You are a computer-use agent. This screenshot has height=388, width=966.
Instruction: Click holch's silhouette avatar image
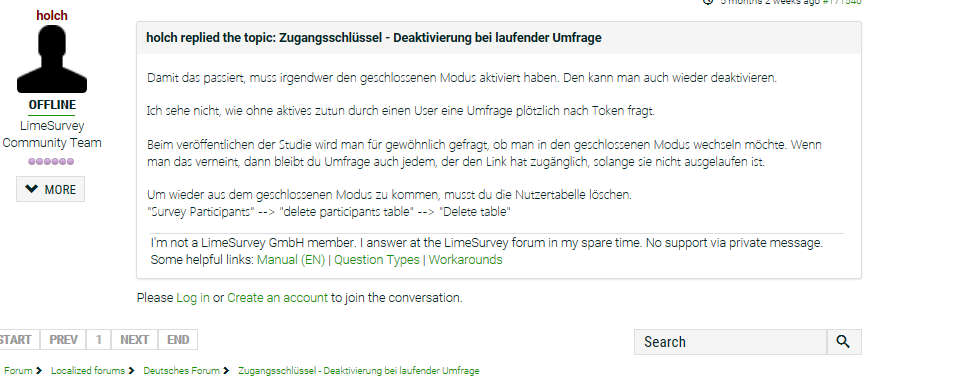[x=52, y=59]
